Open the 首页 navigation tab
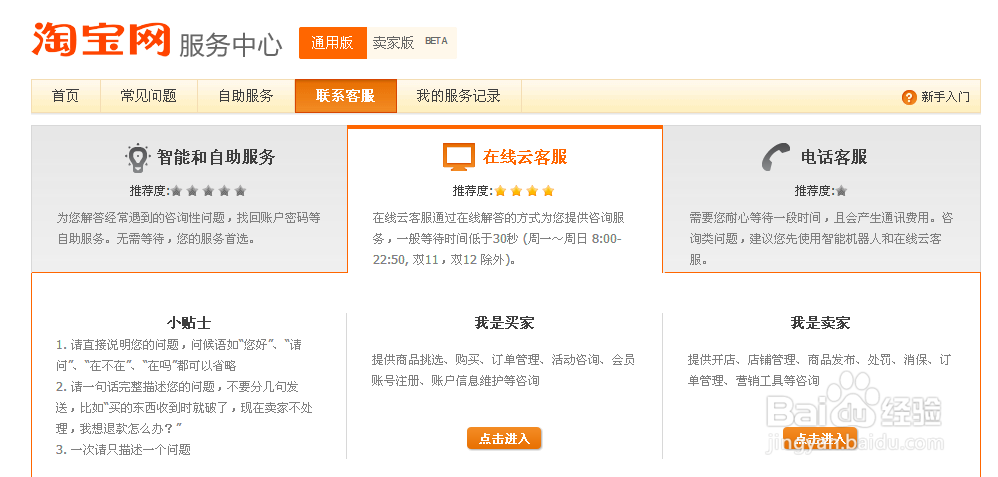998x477 pixels. pos(66,96)
